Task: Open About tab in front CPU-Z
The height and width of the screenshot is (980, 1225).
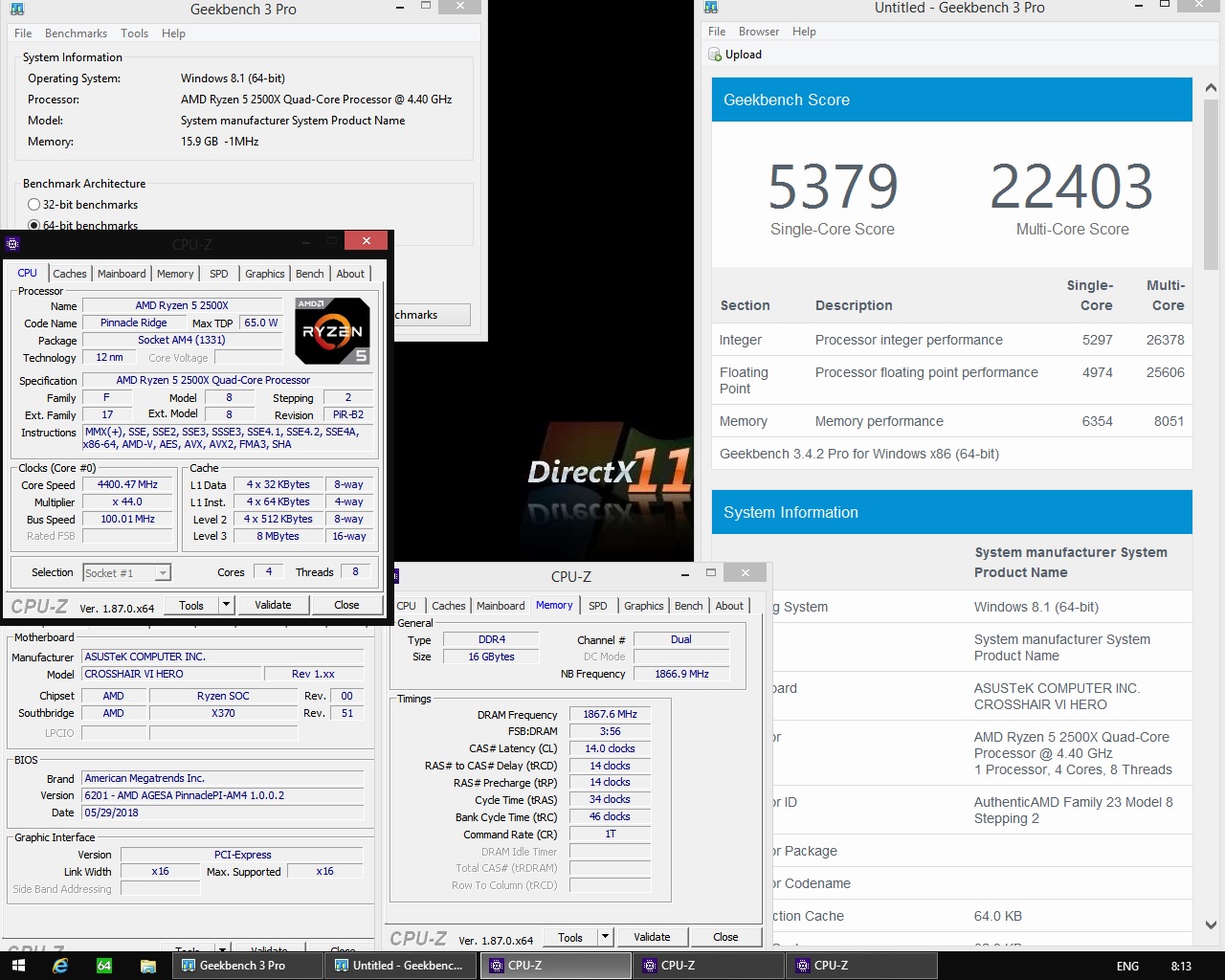Action: click(x=350, y=274)
